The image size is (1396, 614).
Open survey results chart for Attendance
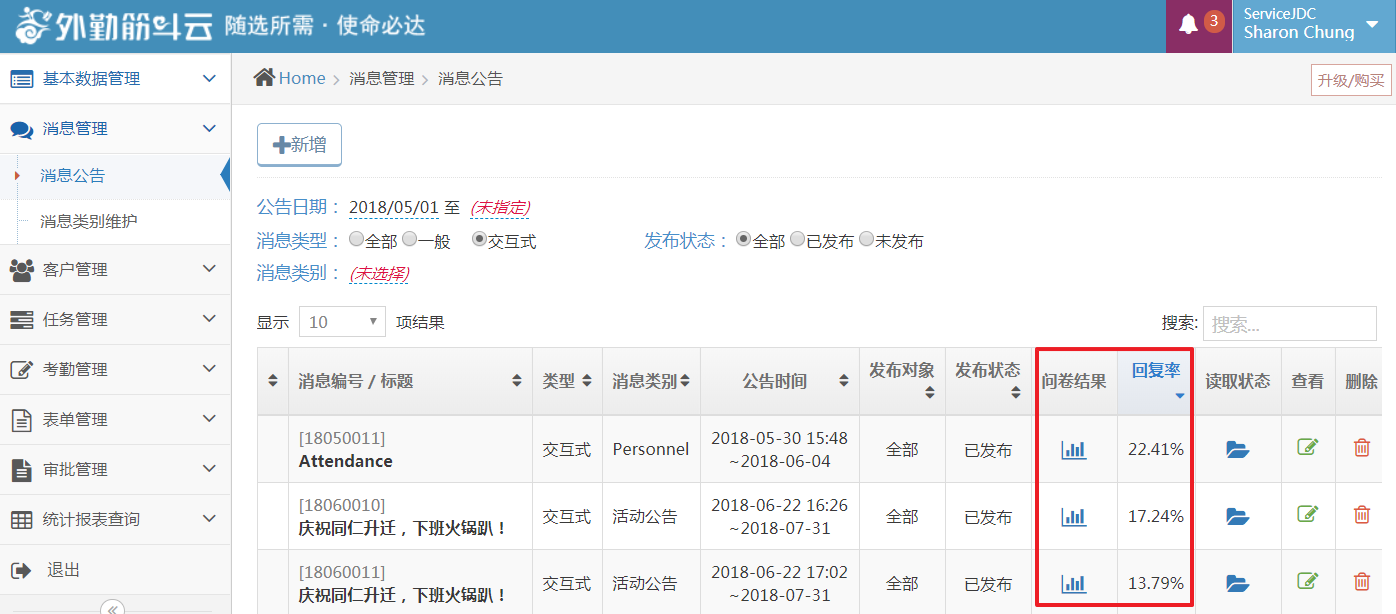(1074, 450)
